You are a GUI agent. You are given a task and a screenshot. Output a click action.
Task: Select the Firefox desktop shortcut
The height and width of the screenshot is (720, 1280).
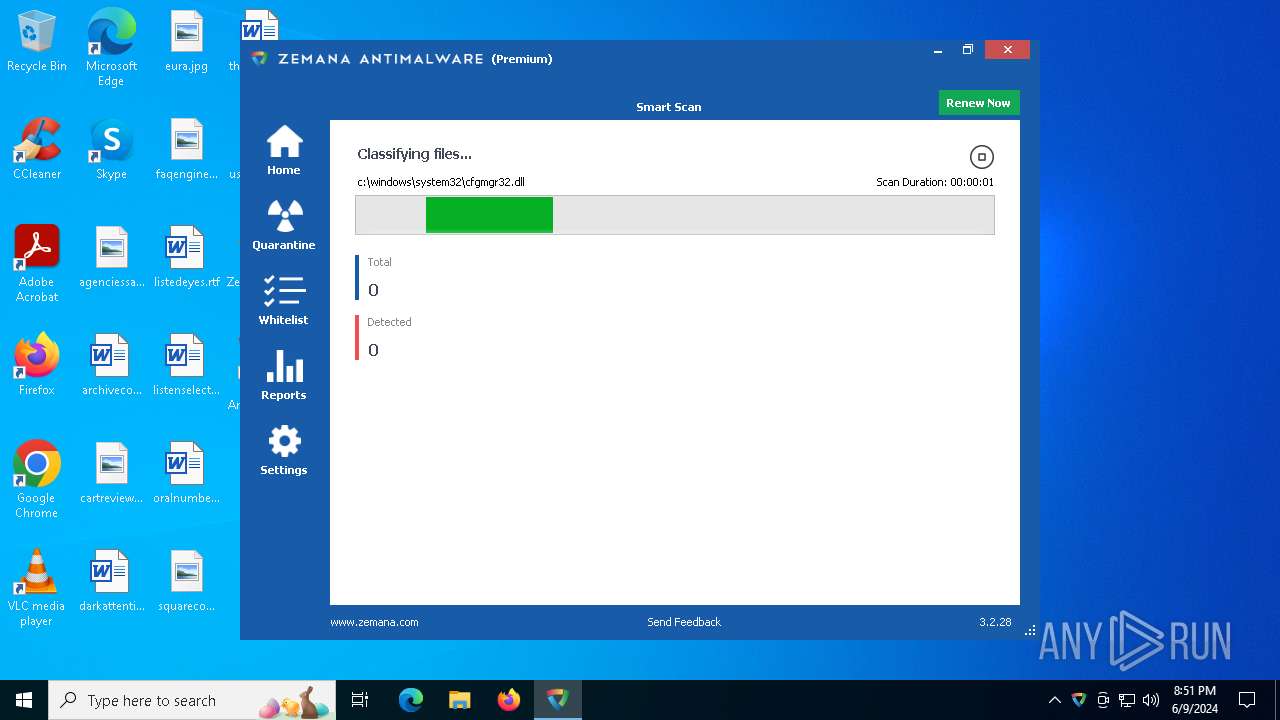(37, 365)
